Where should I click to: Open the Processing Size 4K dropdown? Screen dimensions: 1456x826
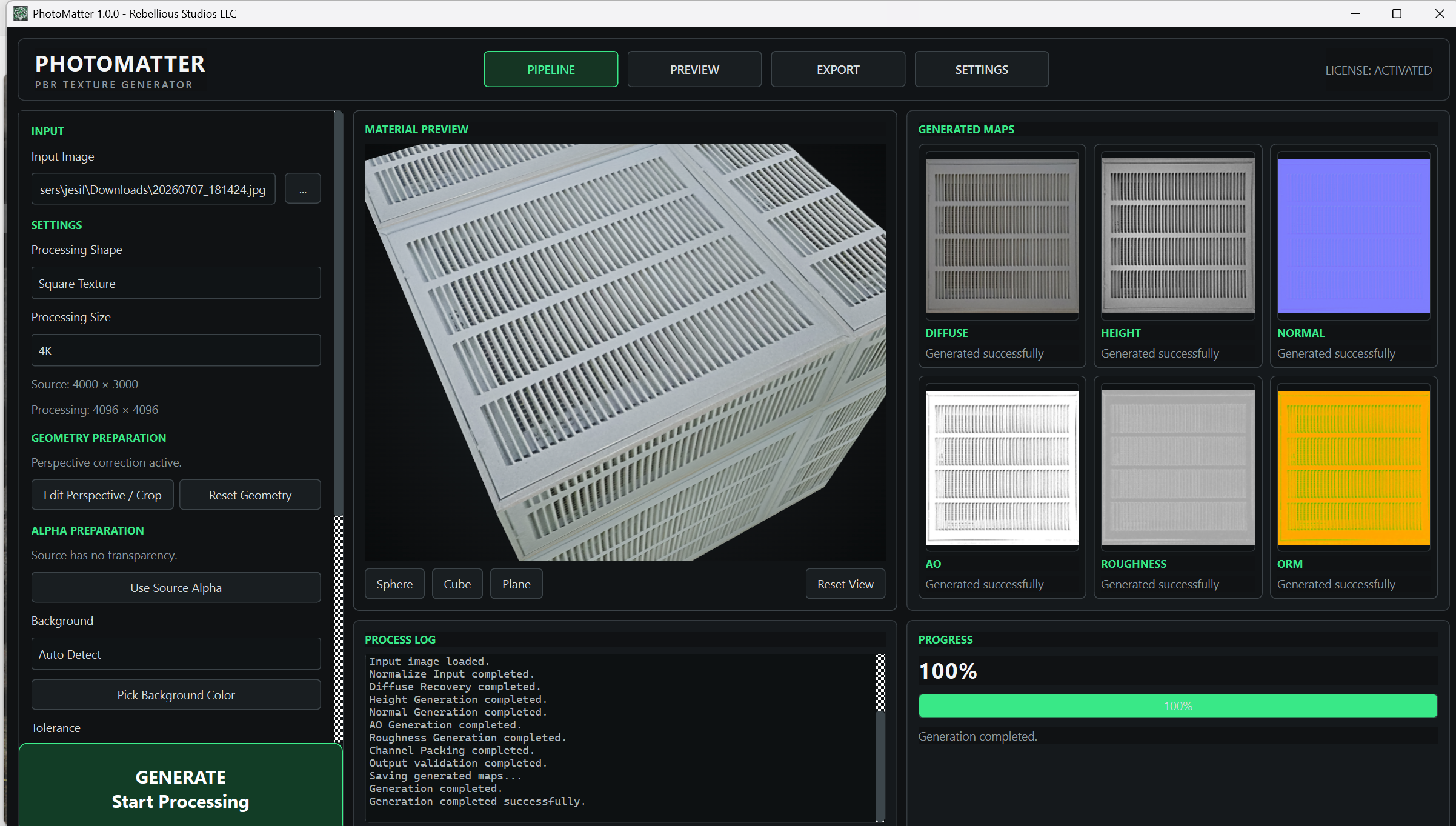[176, 350]
